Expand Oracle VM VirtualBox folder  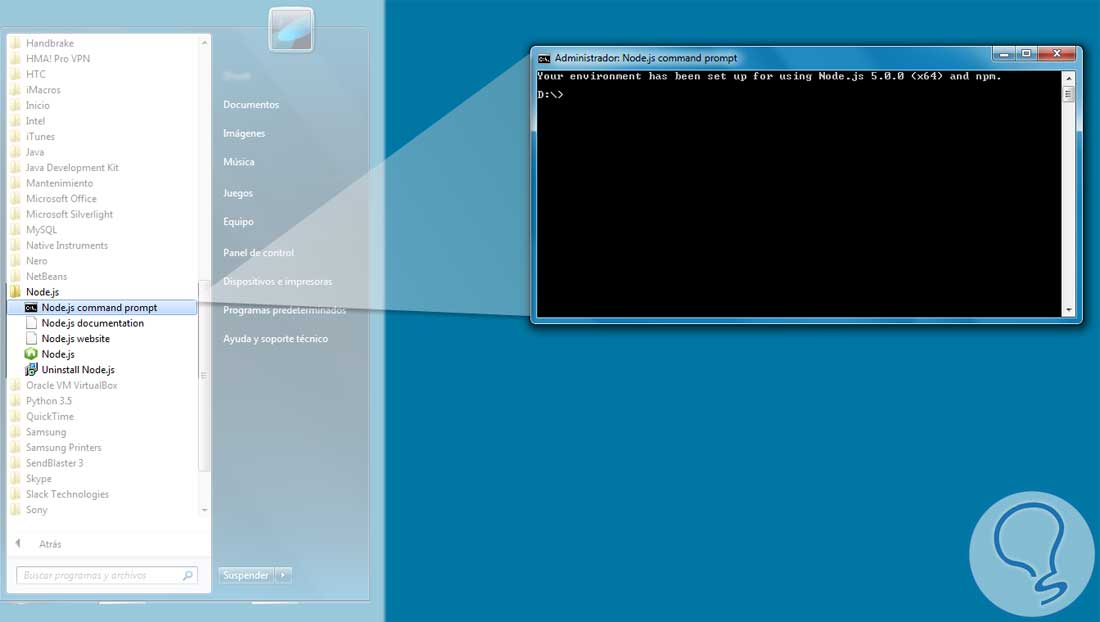tap(71, 386)
